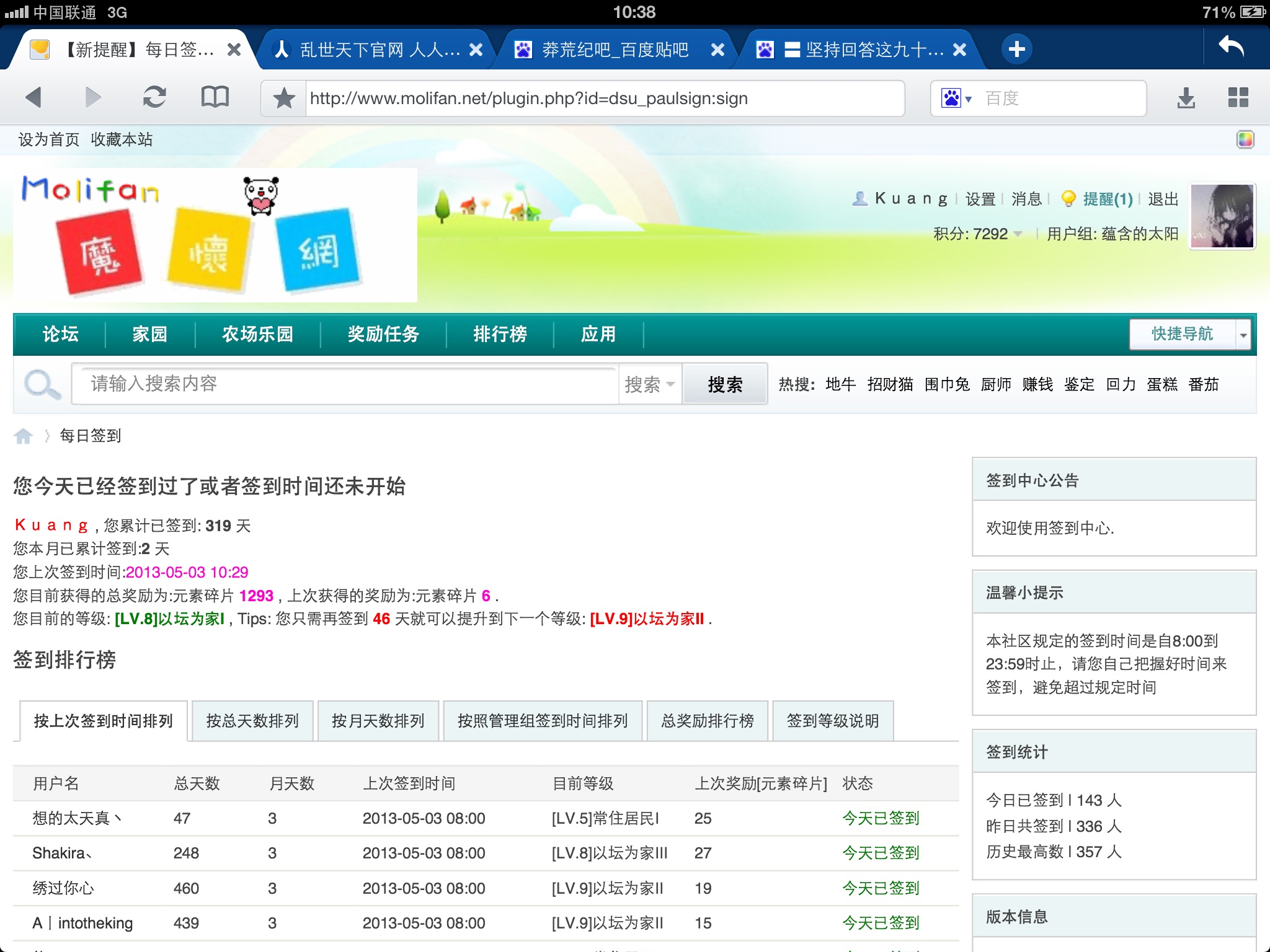Click the 提醒(1) lightbulb icon
The width and height of the screenshot is (1270, 952).
tap(1068, 198)
